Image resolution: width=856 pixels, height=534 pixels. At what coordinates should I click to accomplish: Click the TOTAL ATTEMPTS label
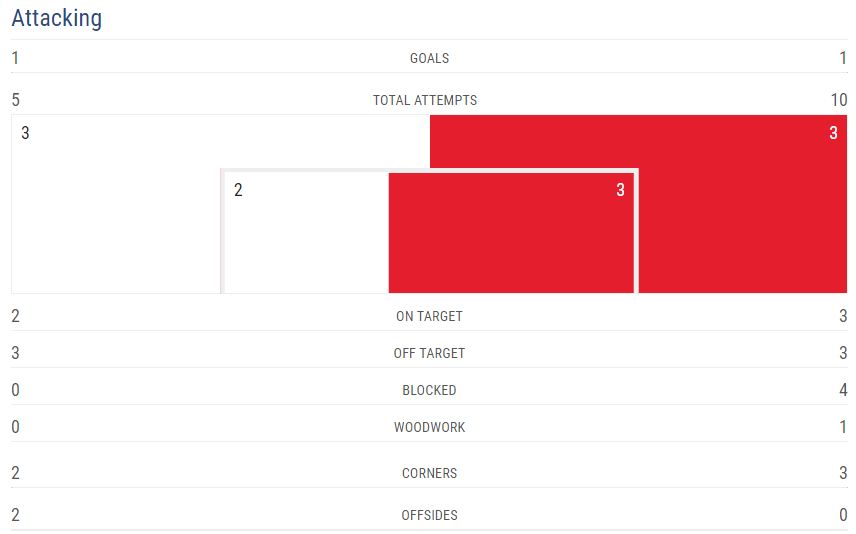pos(425,100)
